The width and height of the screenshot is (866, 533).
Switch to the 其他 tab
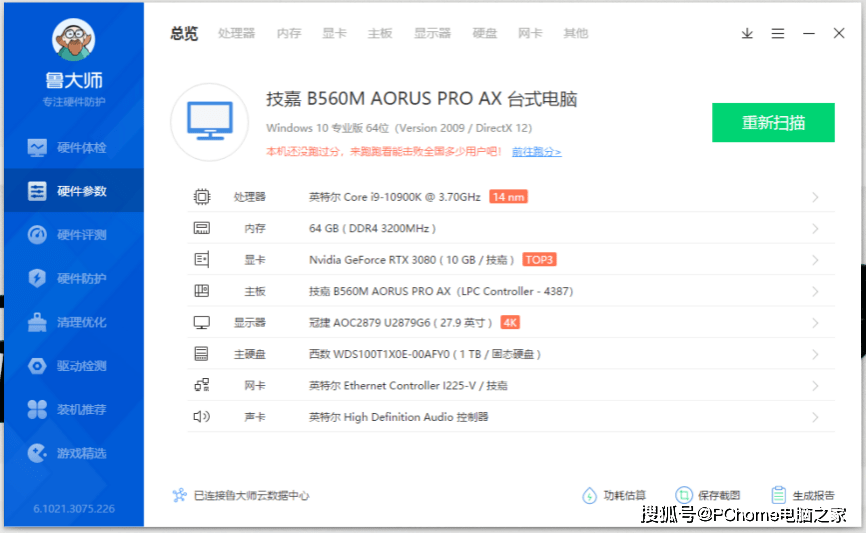tap(575, 34)
